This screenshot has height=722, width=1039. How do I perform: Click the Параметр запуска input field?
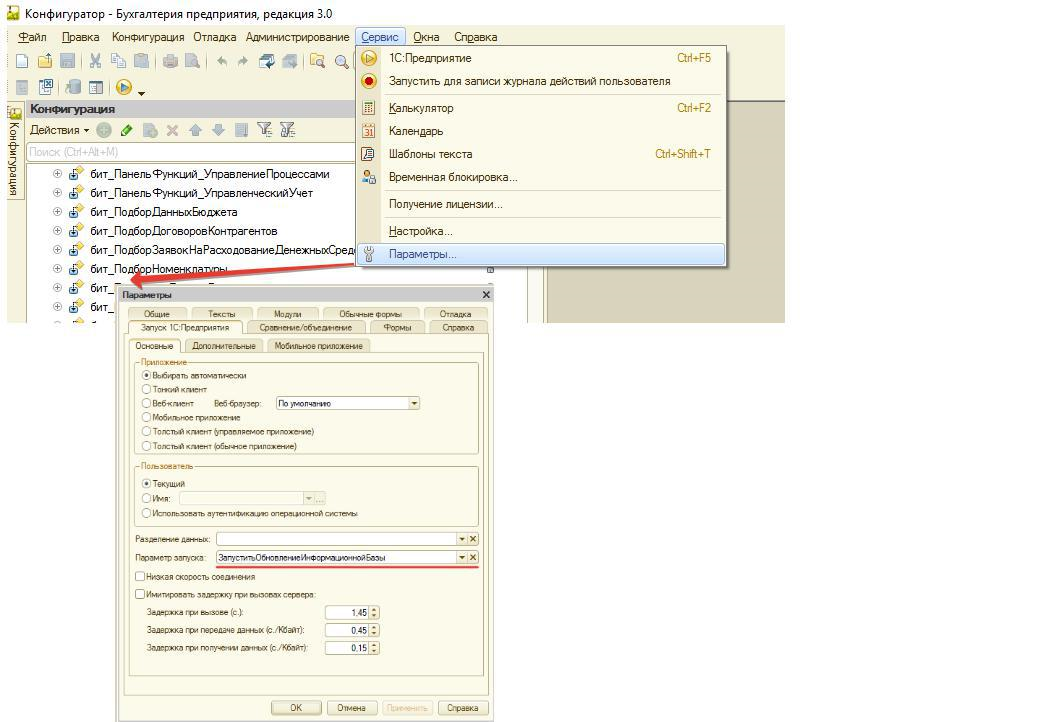coord(335,557)
